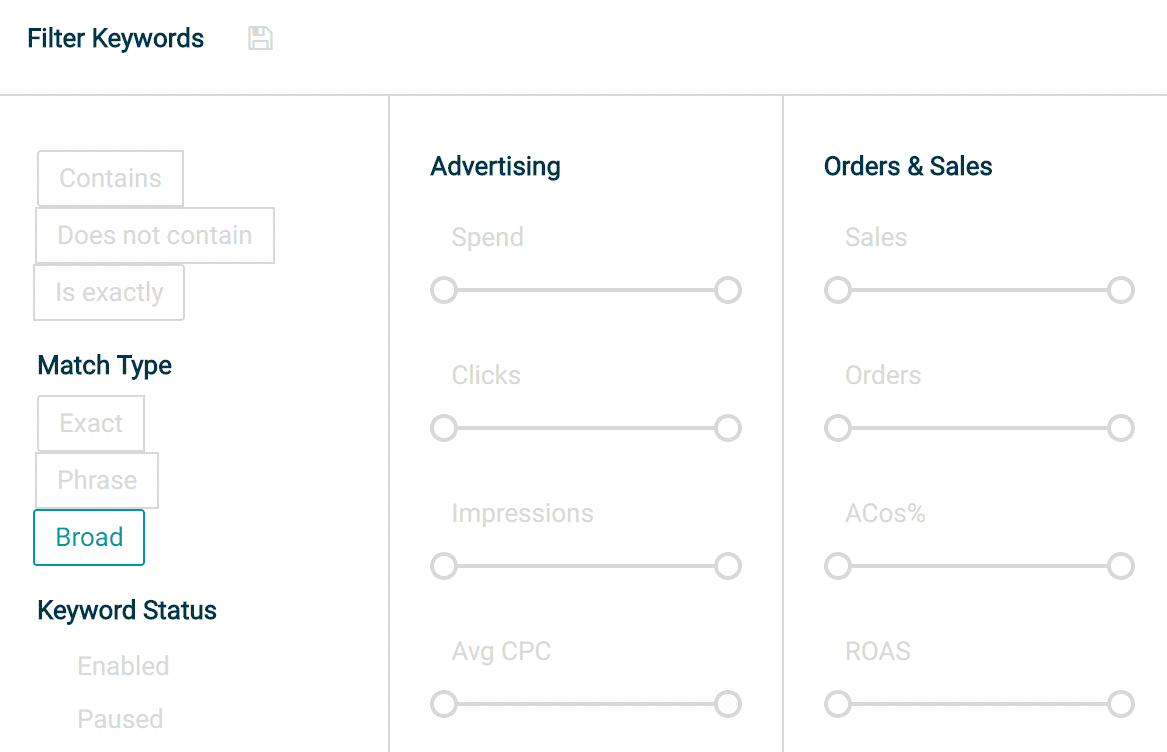Click the Sales slider minimum handle
The width and height of the screenshot is (1167, 752).
tap(838, 290)
